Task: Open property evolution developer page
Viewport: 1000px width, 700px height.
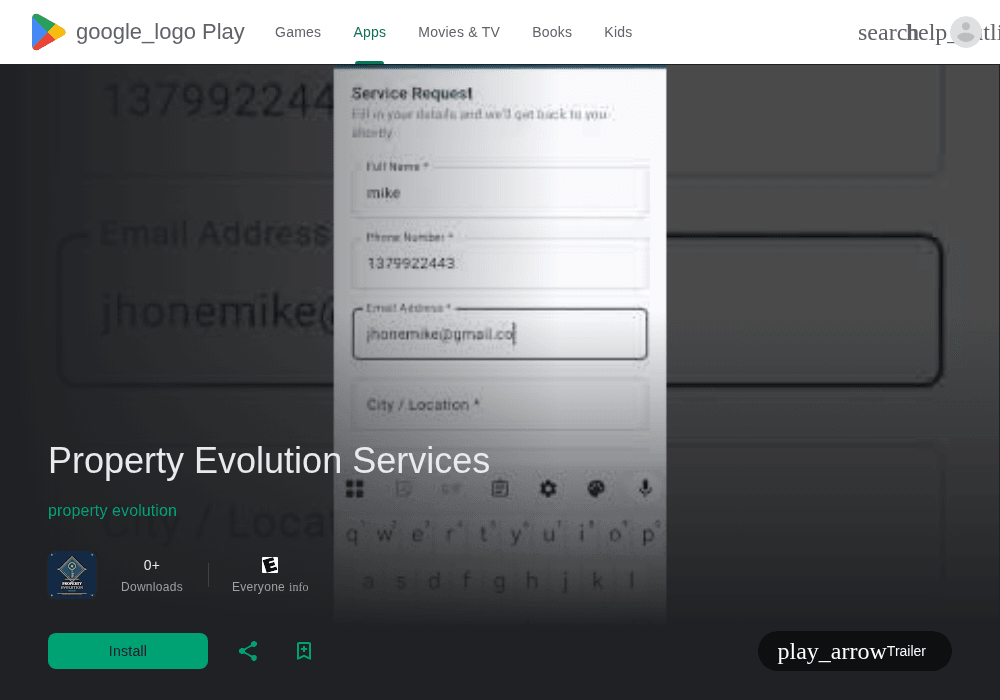Action: pos(112,511)
